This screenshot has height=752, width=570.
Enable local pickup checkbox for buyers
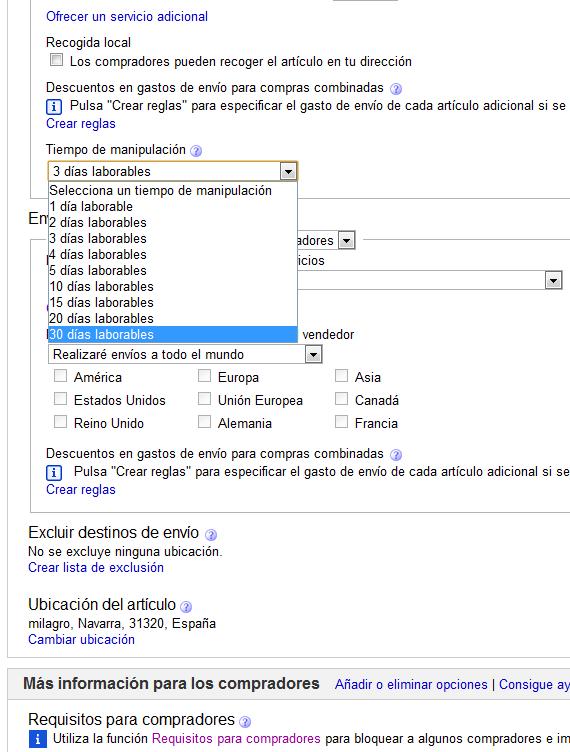point(57,60)
